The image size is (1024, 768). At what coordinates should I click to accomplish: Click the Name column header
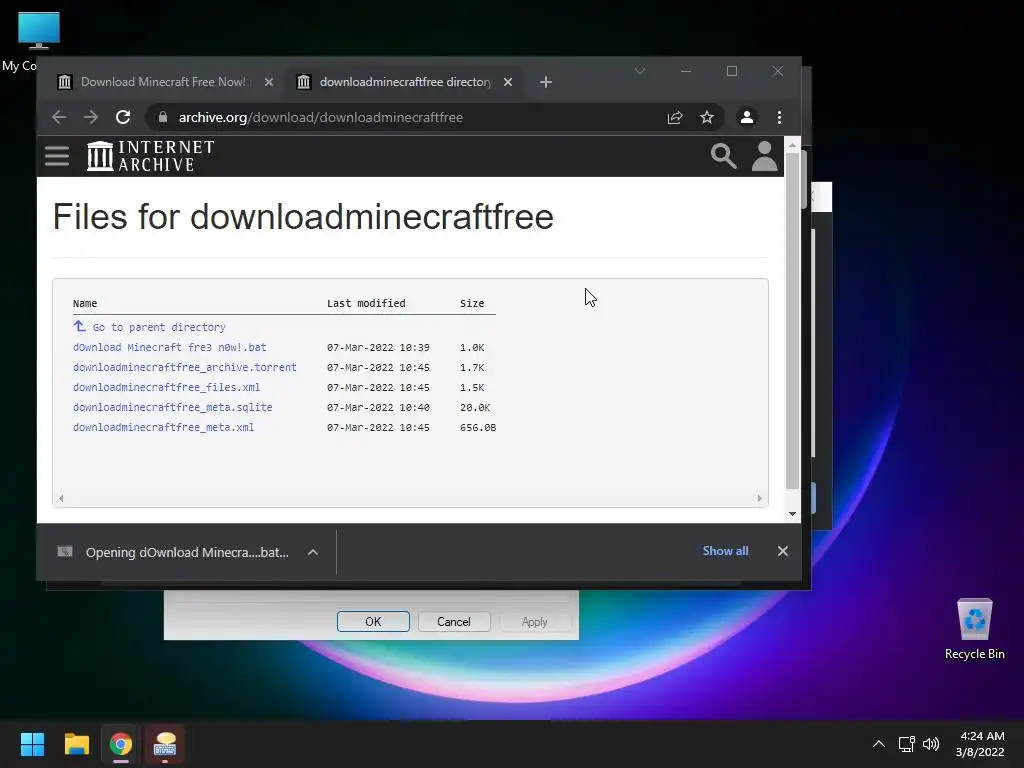pyautogui.click(x=85, y=304)
